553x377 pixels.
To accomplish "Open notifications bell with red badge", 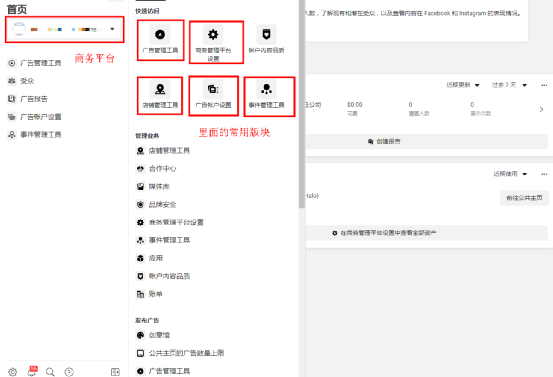I will point(32,371).
